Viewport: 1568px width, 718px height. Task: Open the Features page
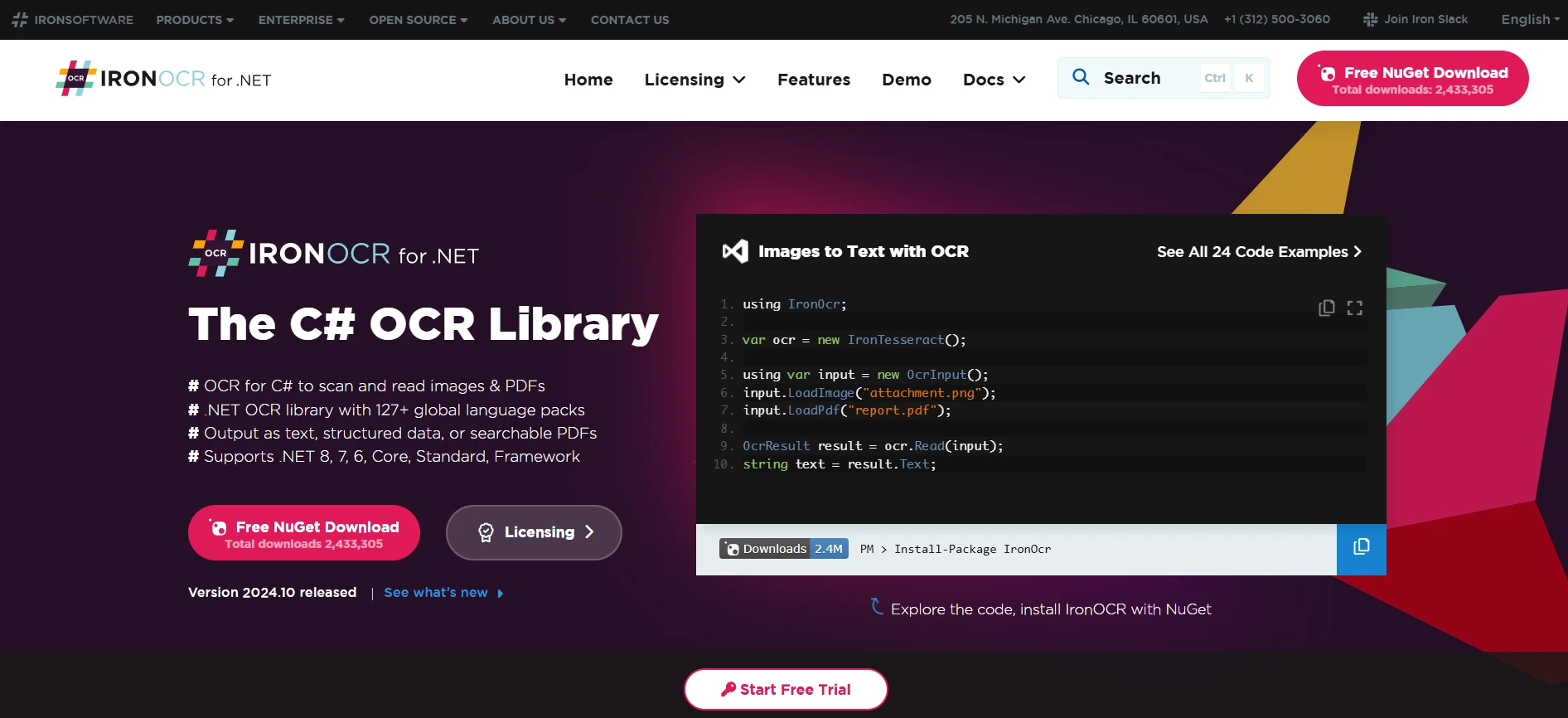coord(813,80)
